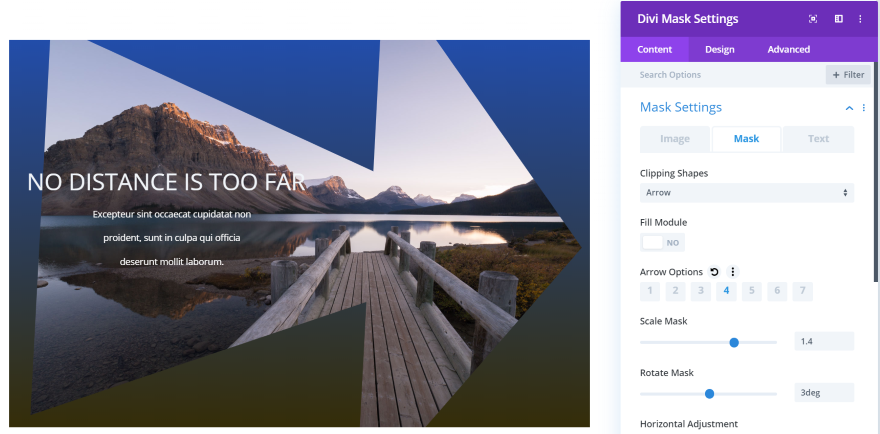880x434 pixels.
Task: Select the Text sub-tab
Action: coord(818,139)
